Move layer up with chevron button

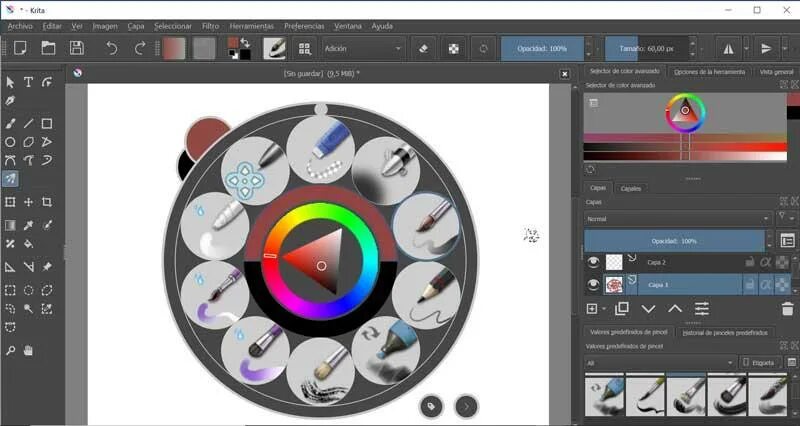click(x=675, y=309)
